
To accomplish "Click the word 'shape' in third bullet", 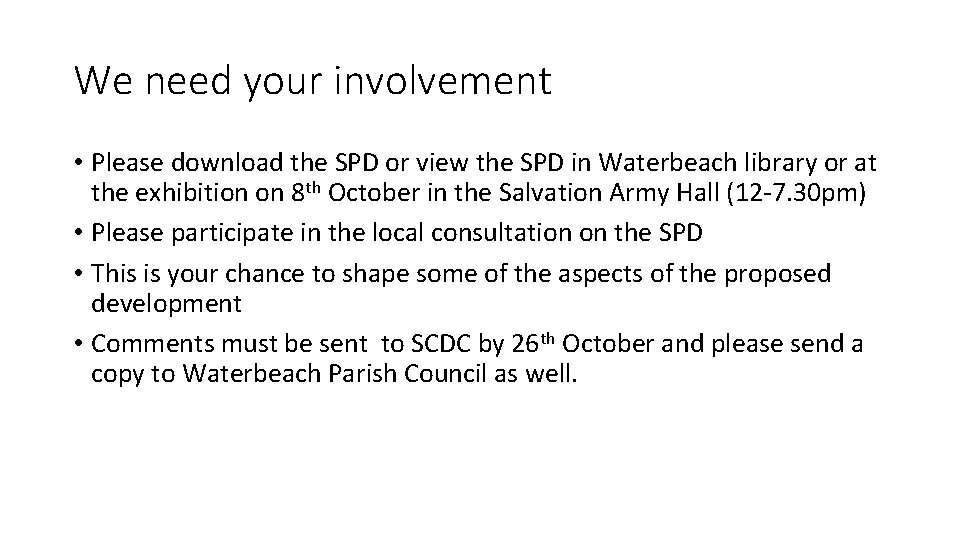I will [375, 275].
